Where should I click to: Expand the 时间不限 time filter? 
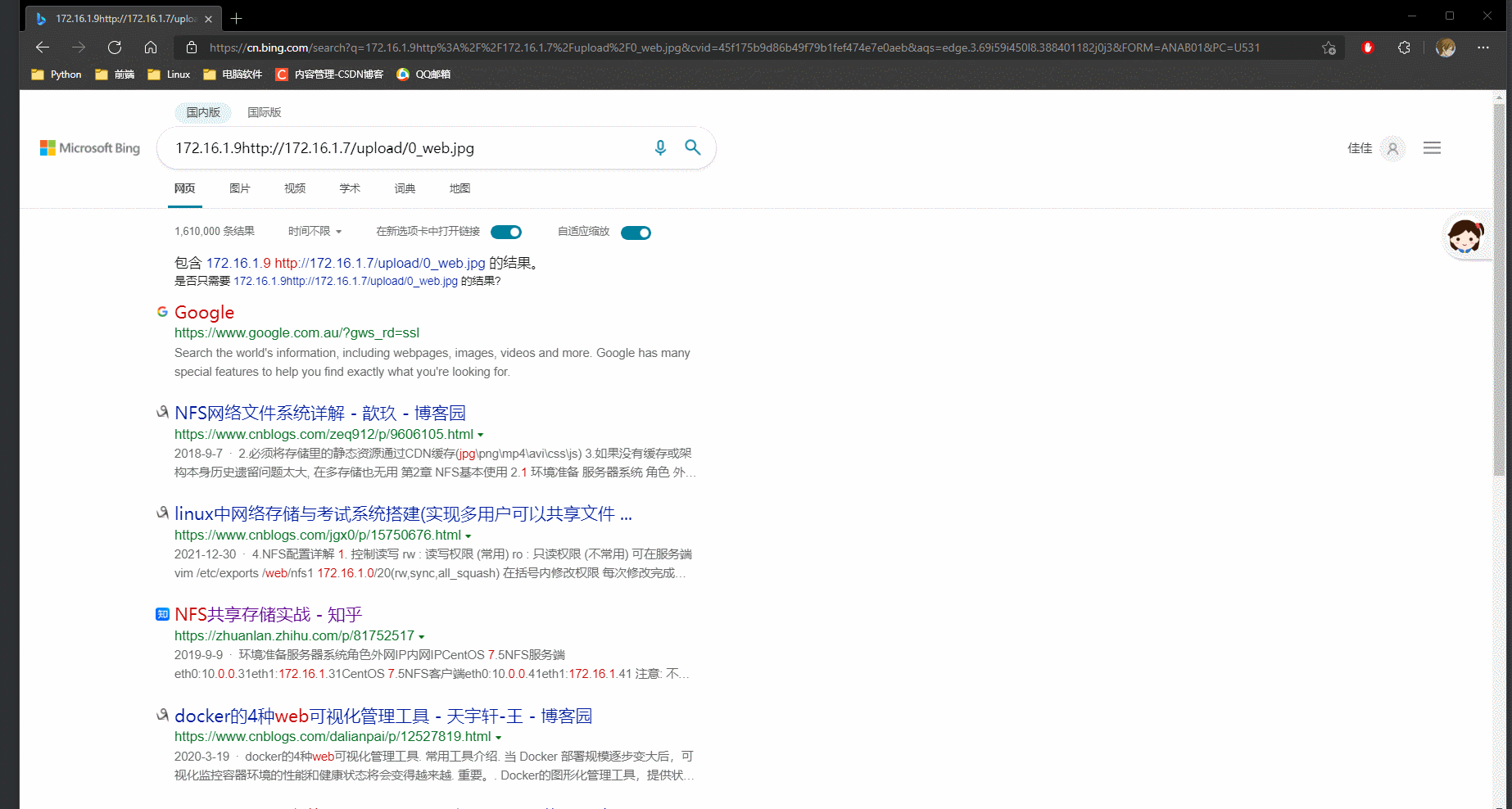[x=315, y=232]
